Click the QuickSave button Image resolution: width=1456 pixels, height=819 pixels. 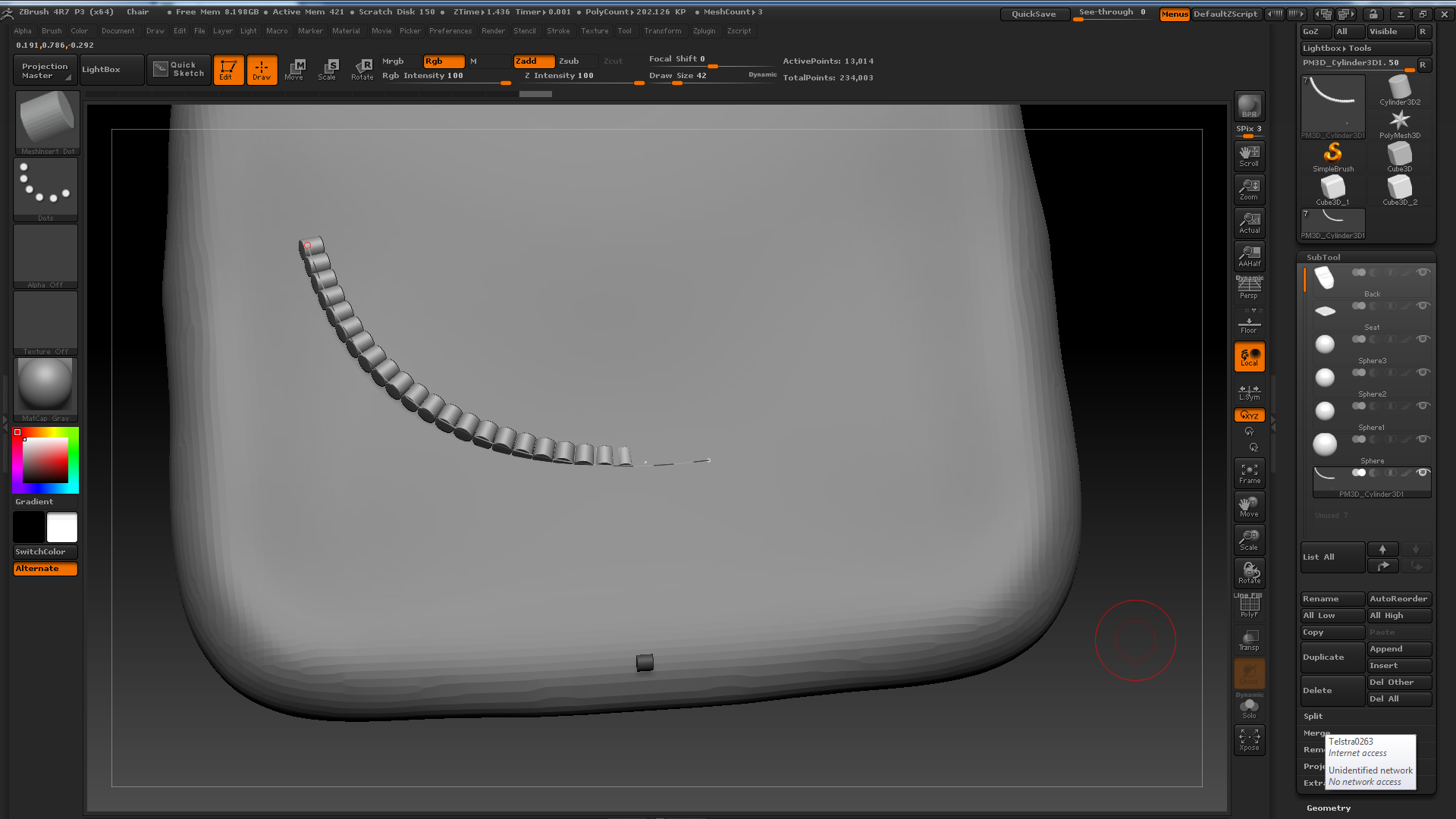(1034, 13)
